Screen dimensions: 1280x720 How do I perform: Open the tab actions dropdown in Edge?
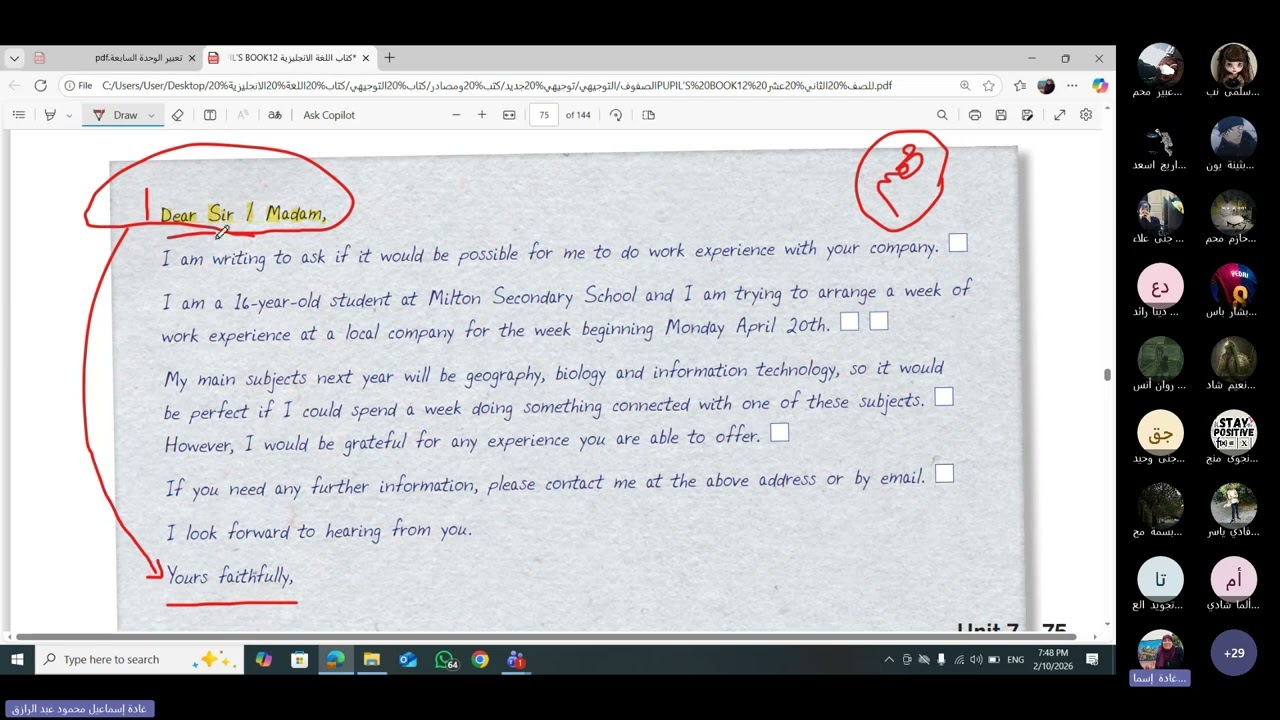pos(14,58)
